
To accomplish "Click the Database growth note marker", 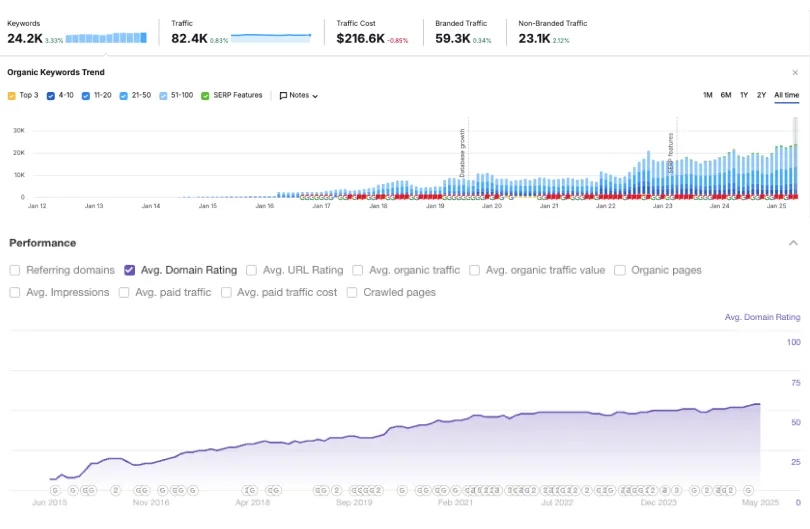I will (462, 153).
